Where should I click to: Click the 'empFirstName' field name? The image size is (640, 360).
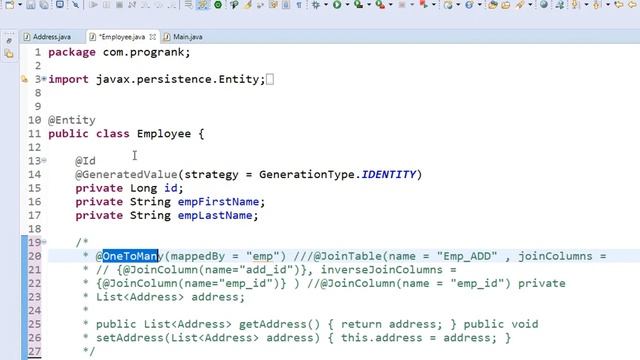click(x=218, y=202)
